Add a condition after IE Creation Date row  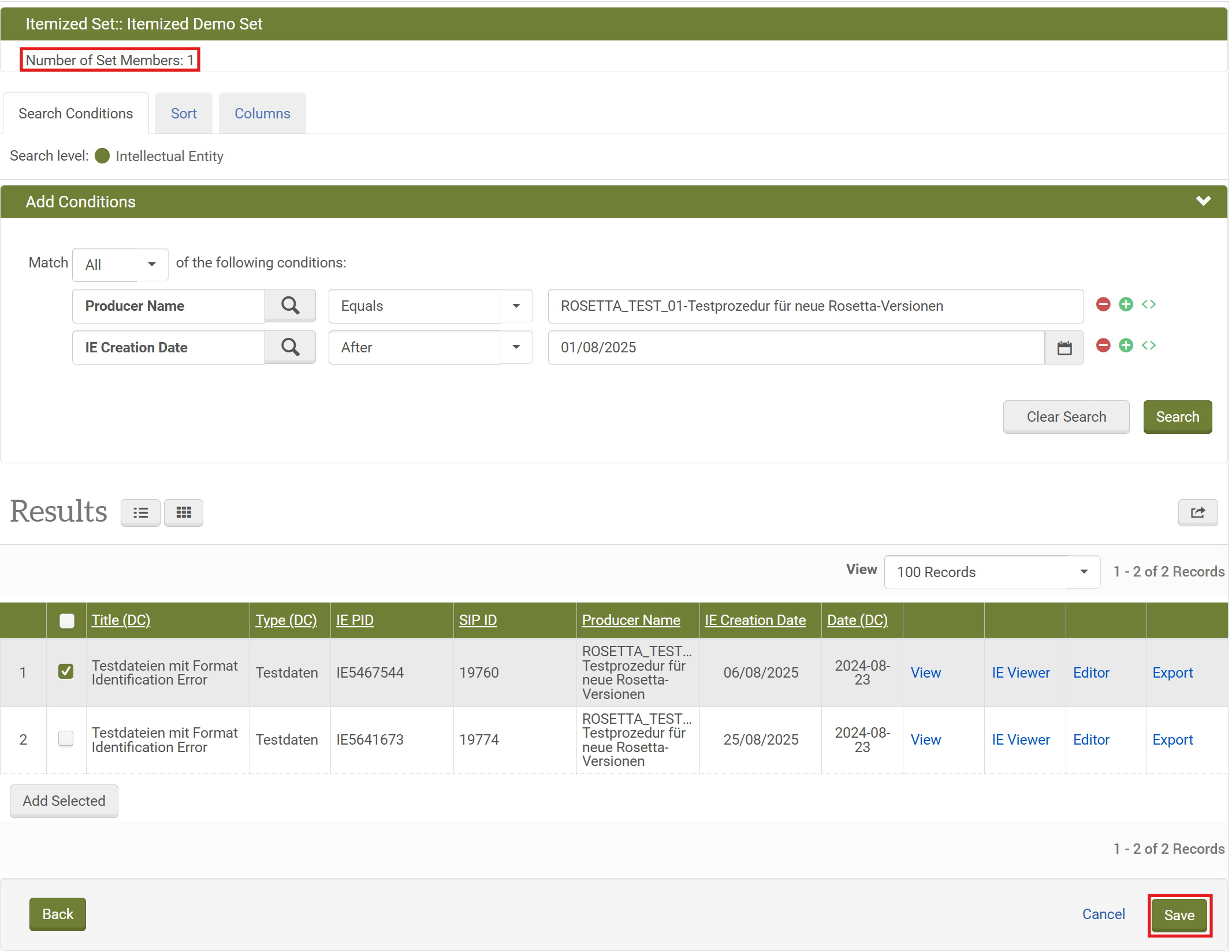1125,345
